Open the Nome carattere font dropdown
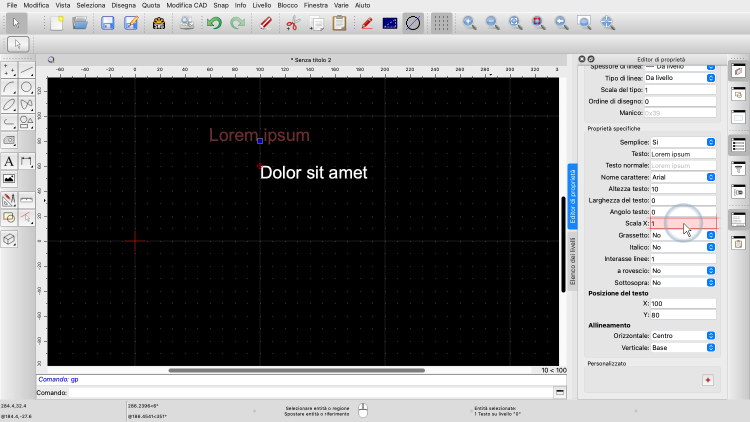The image size is (750, 422). pyautogui.click(x=683, y=177)
